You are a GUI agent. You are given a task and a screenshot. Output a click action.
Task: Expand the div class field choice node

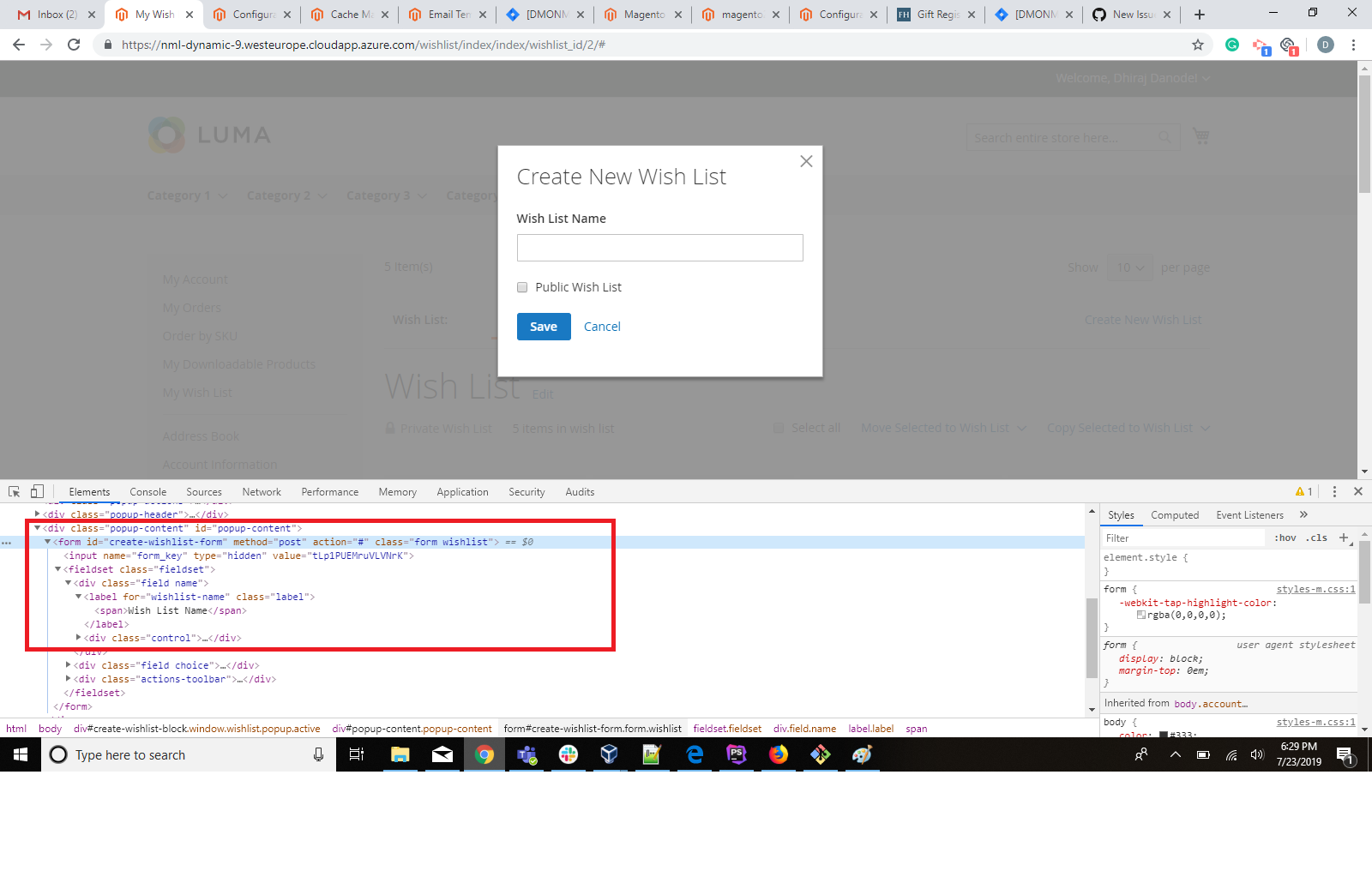(69, 665)
